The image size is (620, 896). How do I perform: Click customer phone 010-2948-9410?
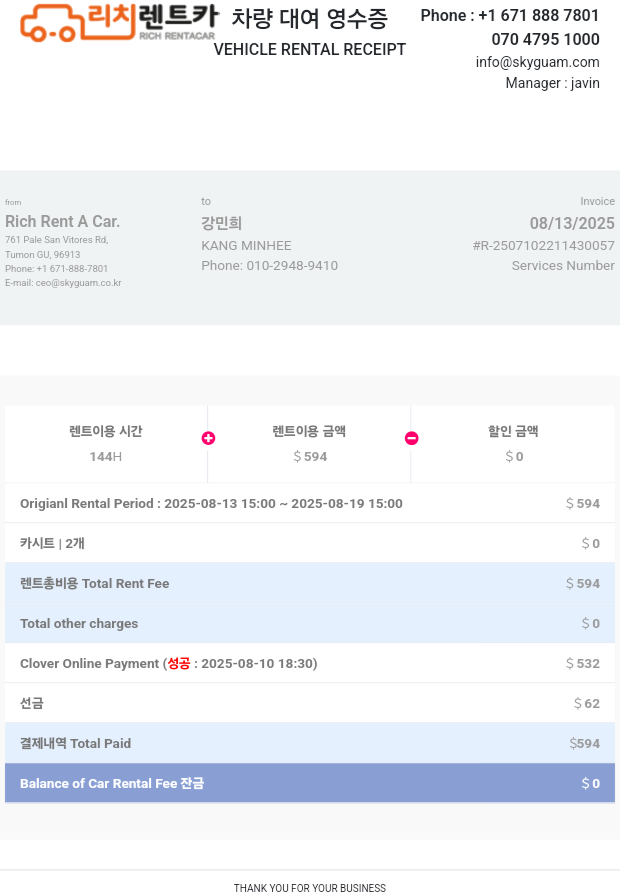(x=269, y=266)
